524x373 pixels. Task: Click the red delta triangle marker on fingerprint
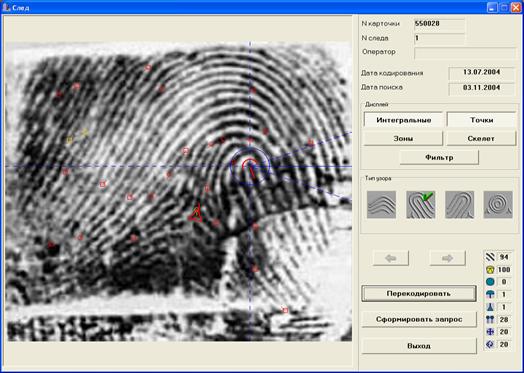tap(196, 214)
